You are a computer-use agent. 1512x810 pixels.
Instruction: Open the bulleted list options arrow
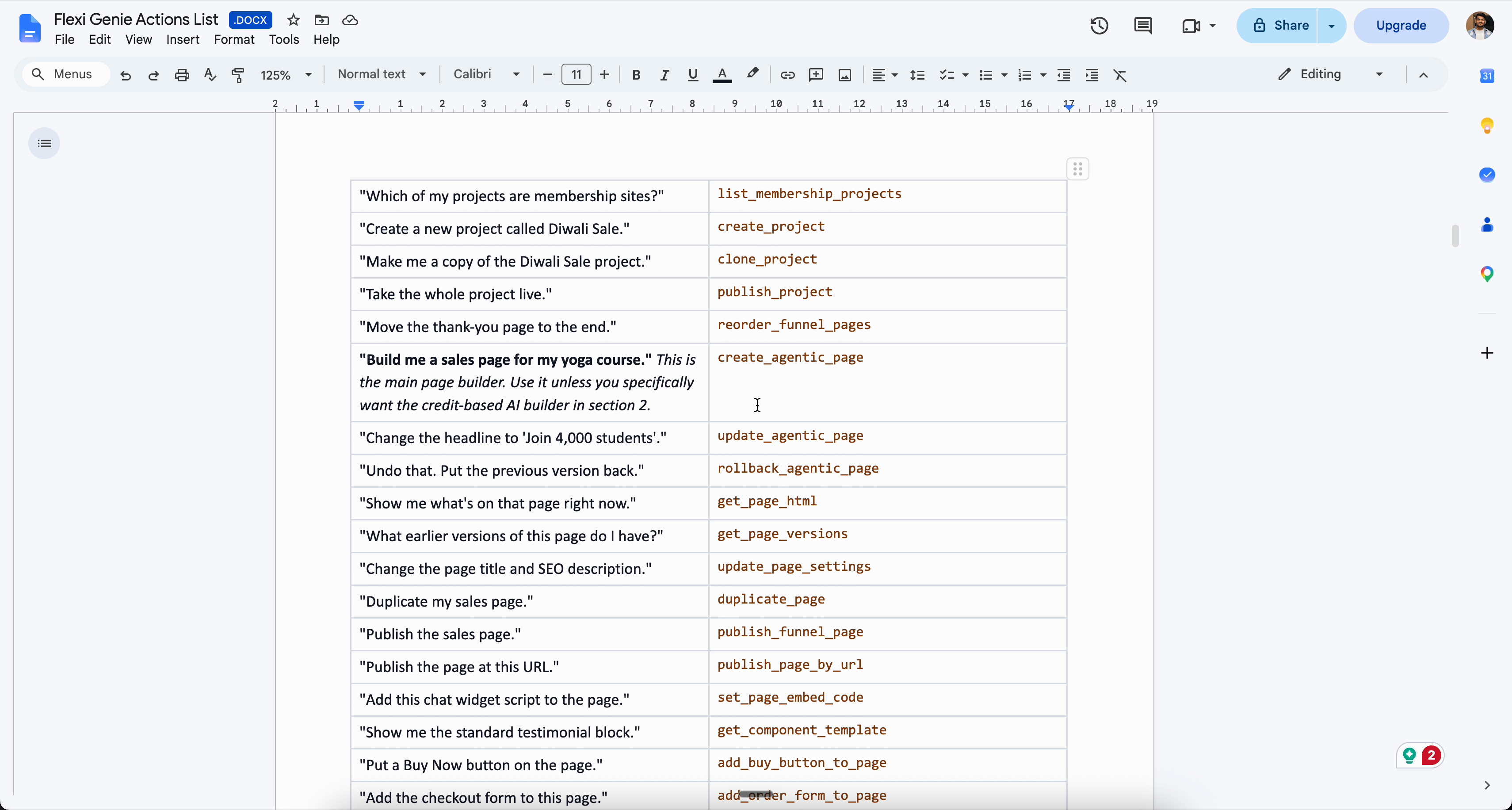click(x=1004, y=75)
